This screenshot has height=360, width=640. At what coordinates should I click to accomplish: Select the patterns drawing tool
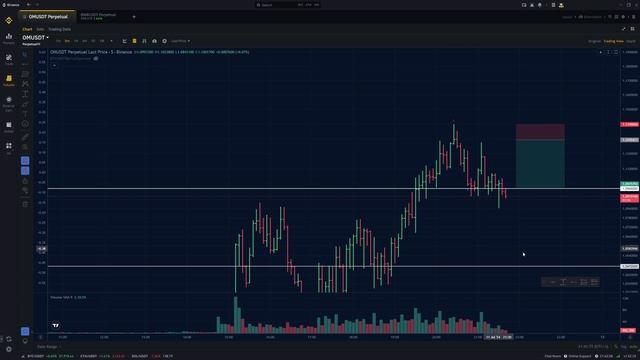pyautogui.click(x=25, y=84)
